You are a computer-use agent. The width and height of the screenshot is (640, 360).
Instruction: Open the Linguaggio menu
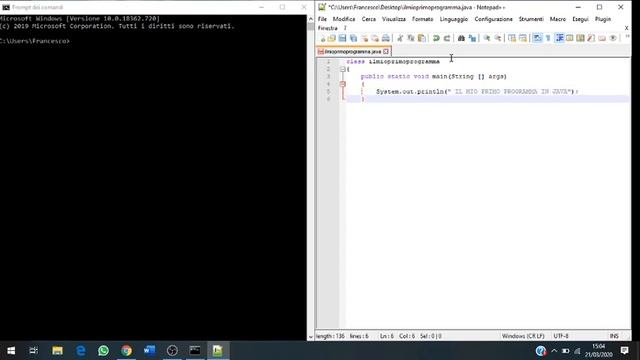pos(453,19)
